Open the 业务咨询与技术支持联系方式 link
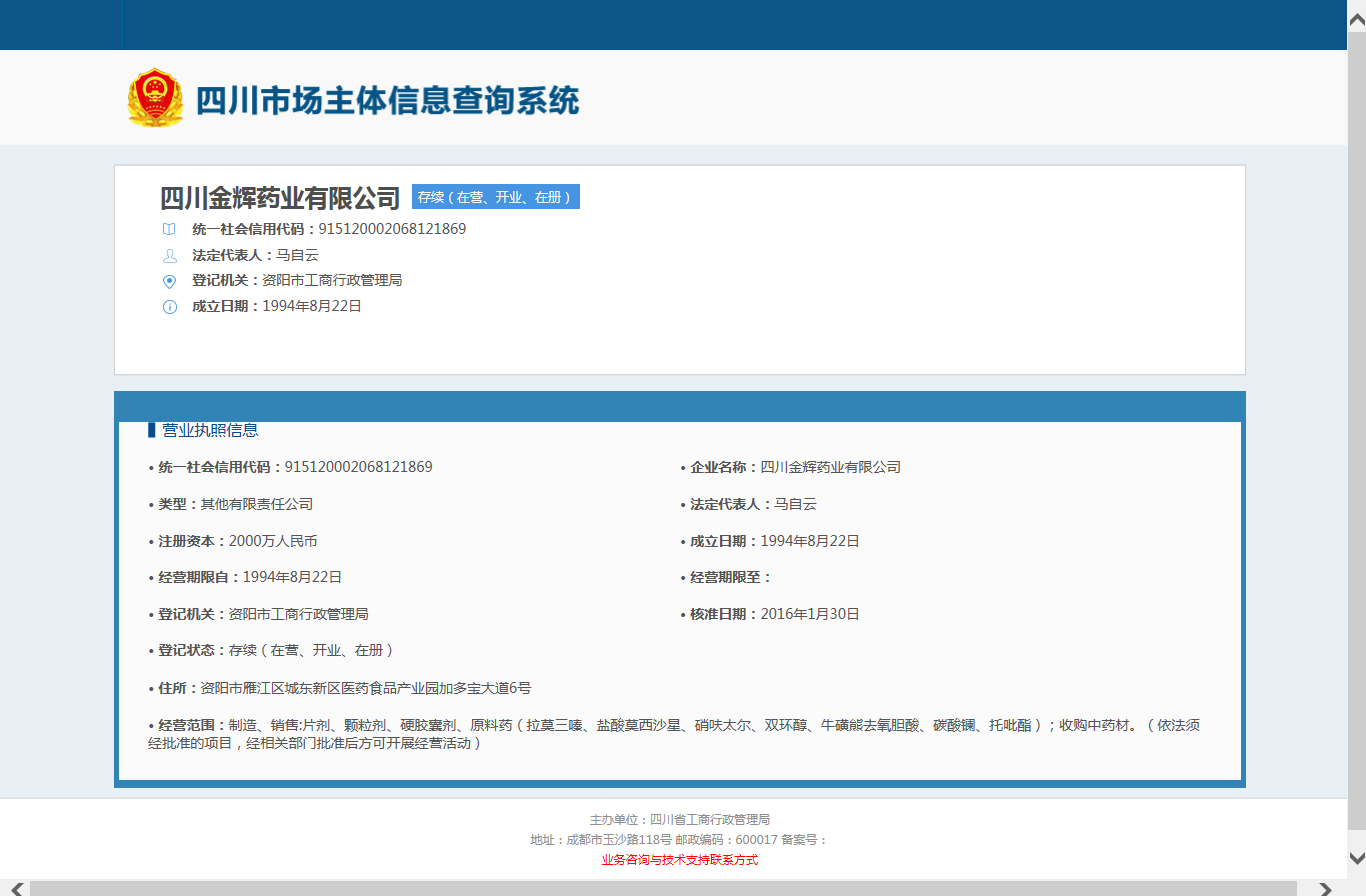 pyautogui.click(x=679, y=860)
